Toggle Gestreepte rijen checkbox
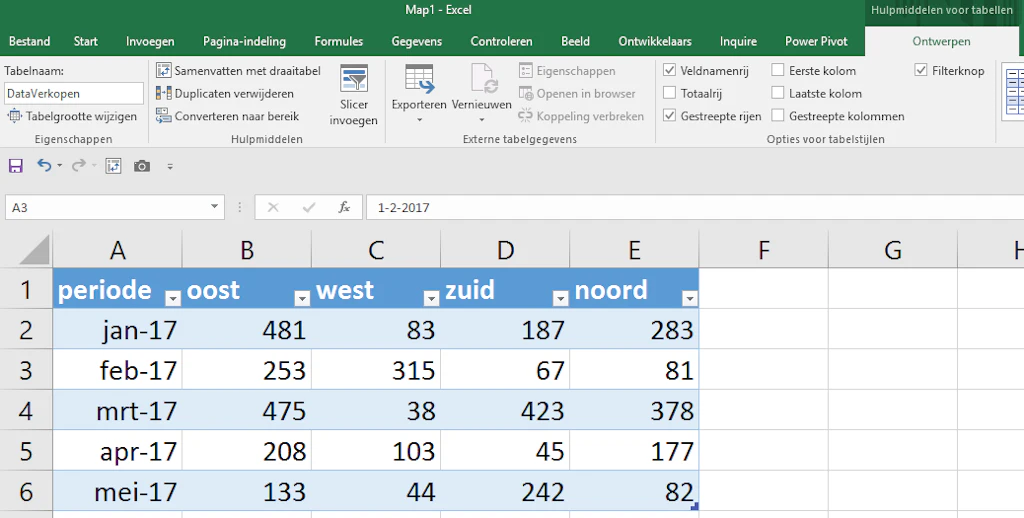Image resolution: width=1024 pixels, height=518 pixels. pos(669,116)
